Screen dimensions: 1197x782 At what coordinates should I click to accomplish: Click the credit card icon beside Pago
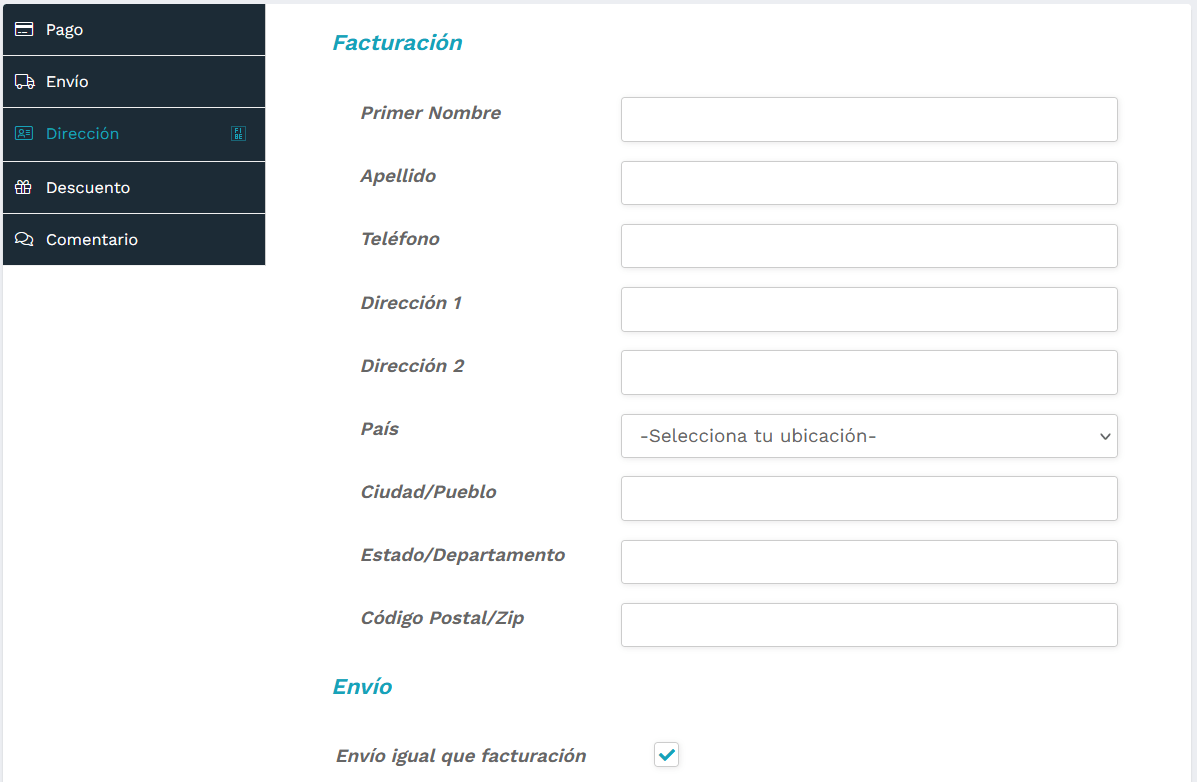[x=24, y=29]
